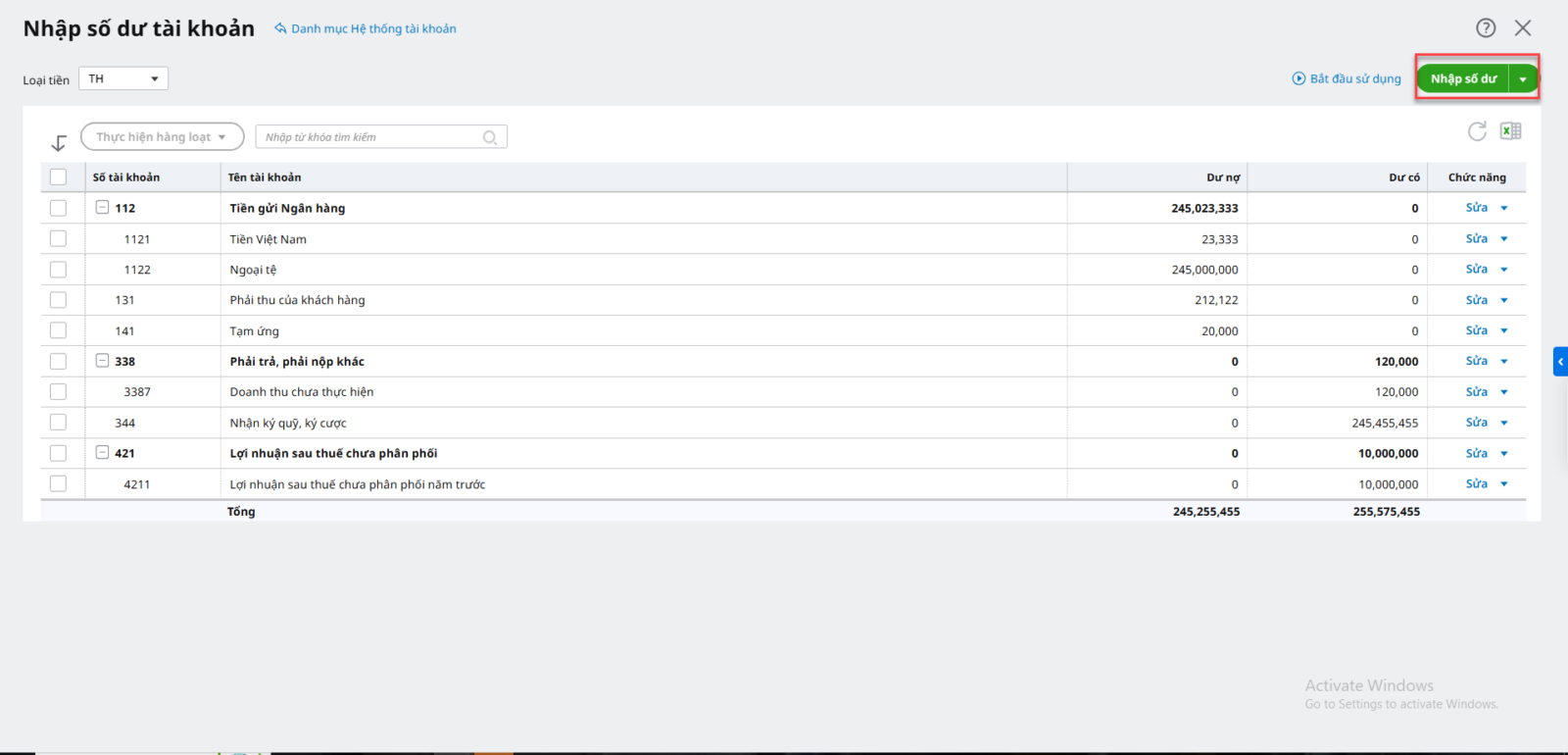Open Thực hiện hàng loạt menu
This screenshot has width=1568, height=755.
[162, 137]
